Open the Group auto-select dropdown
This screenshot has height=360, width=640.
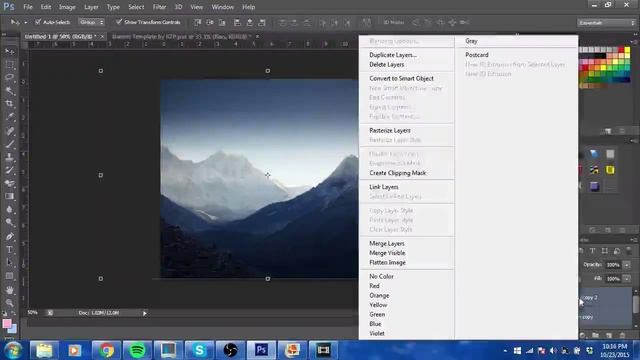[91, 22]
